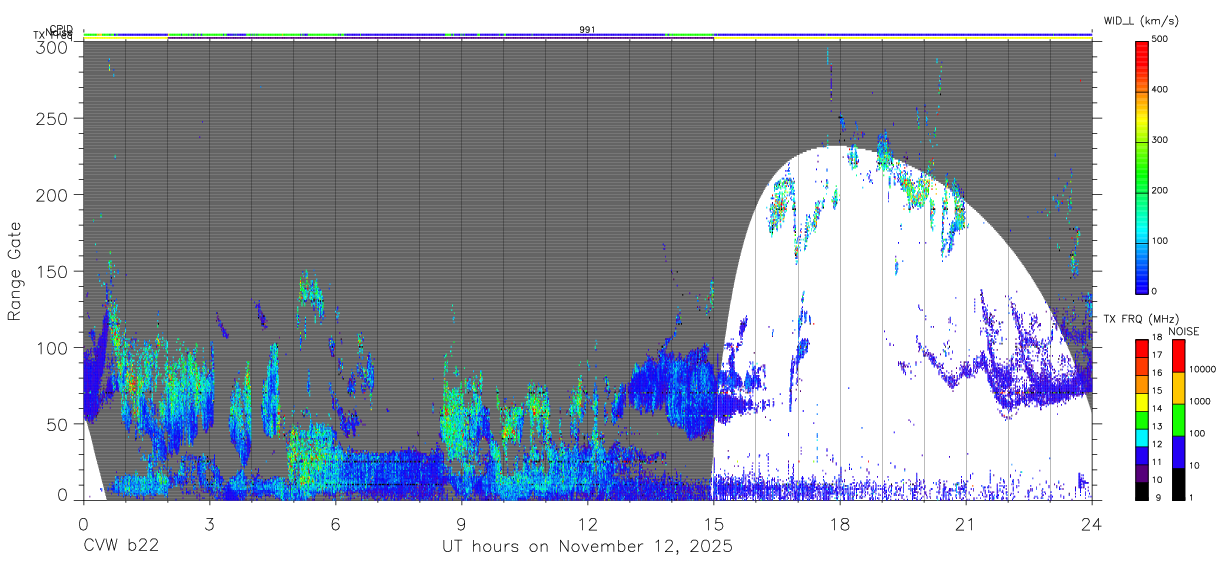The image size is (1228, 567).
Task: Click the '300' tick on width colorbar
Action: (1161, 140)
